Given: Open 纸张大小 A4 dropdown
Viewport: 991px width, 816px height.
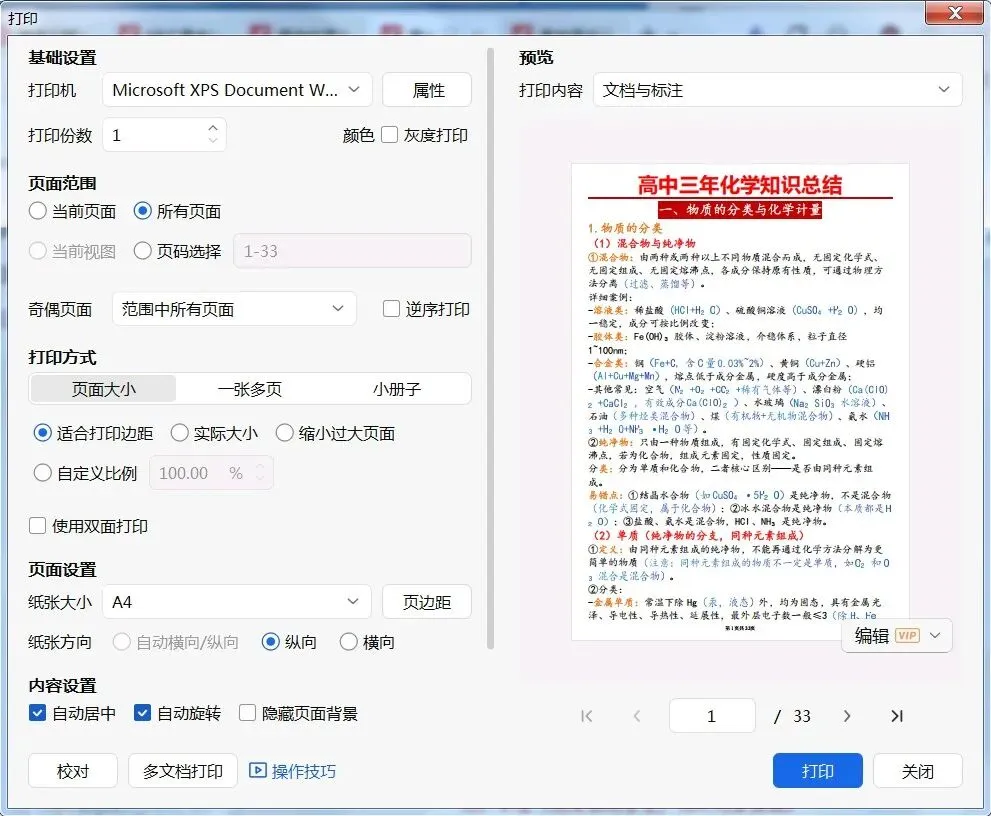Looking at the screenshot, I should click(x=237, y=602).
